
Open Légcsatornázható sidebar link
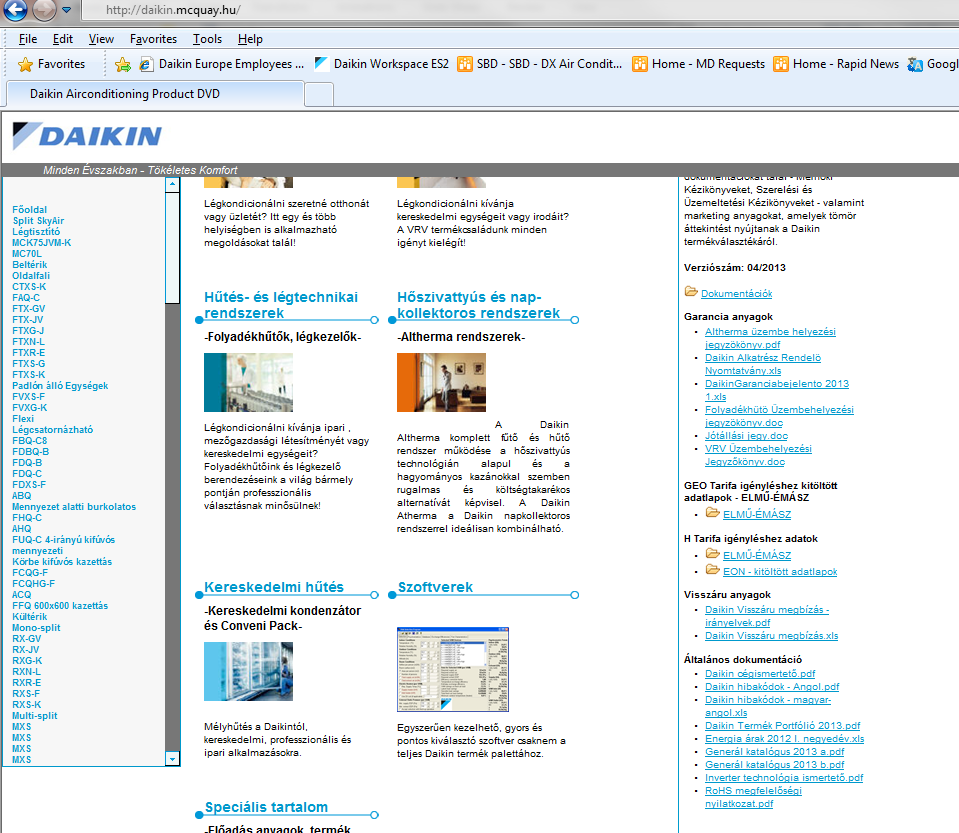(x=53, y=430)
